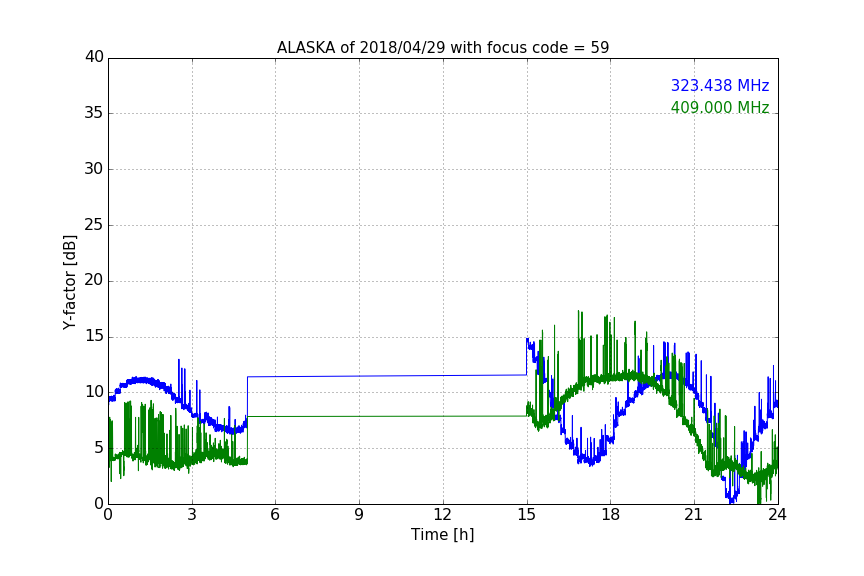Click the y-axis tick label 35
This screenshot has height=576, width=864.
tap(94, 113)
